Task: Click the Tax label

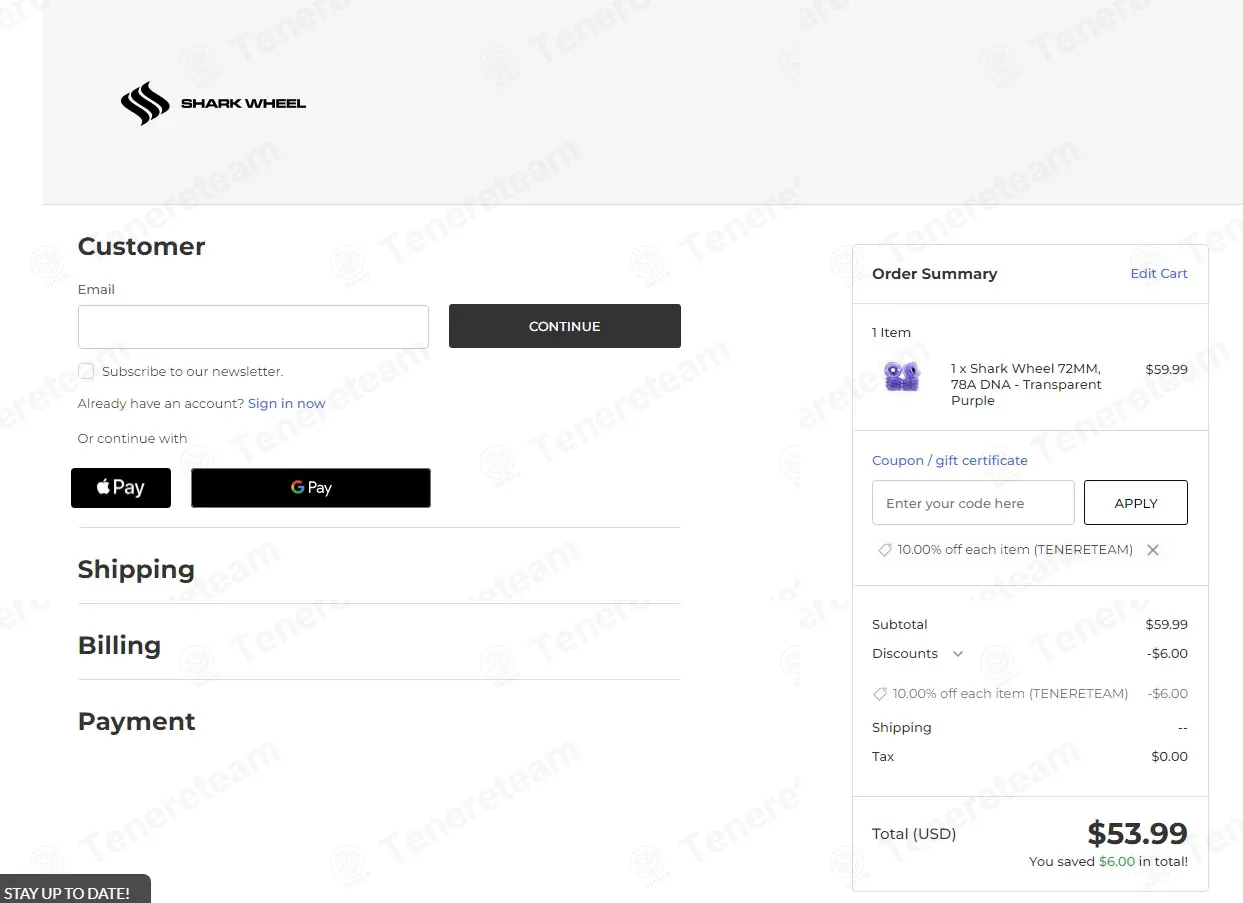Action: [883, 756]
